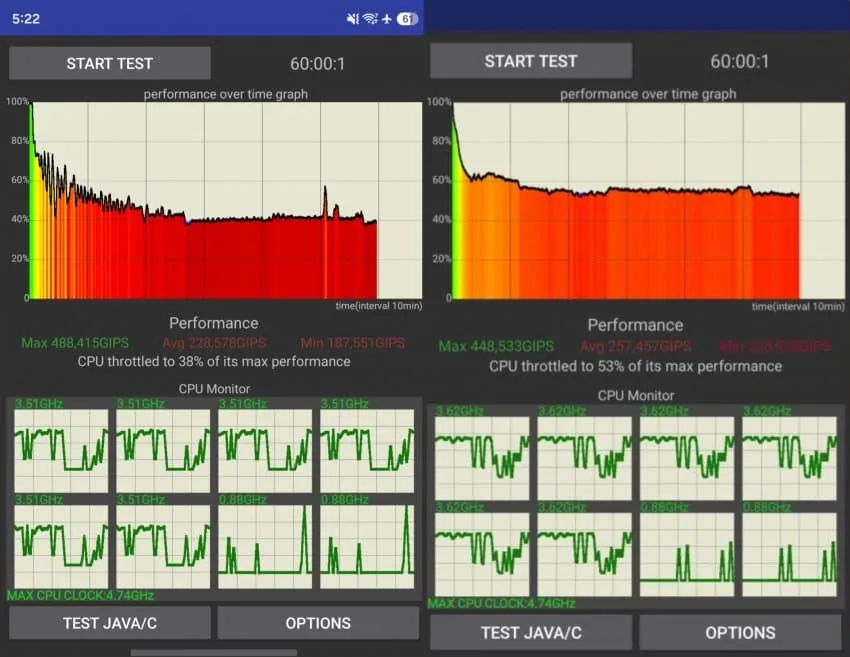Viewport: 850px width, 657px height.
Task: Tap the CPU Monitor label on the 38% throttled screen
Action: 214,389
